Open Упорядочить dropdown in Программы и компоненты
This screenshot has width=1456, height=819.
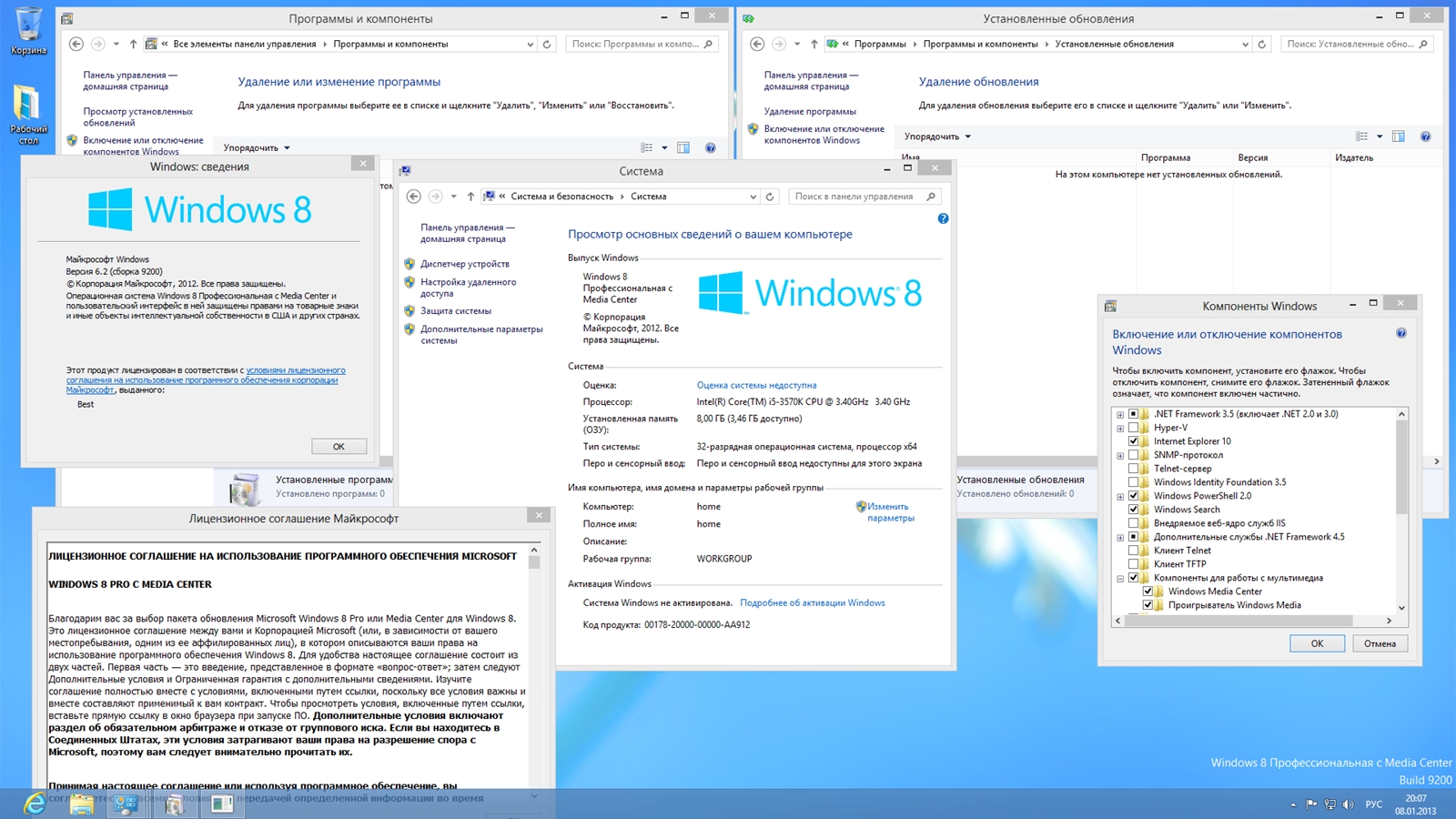tap(257, 147)
